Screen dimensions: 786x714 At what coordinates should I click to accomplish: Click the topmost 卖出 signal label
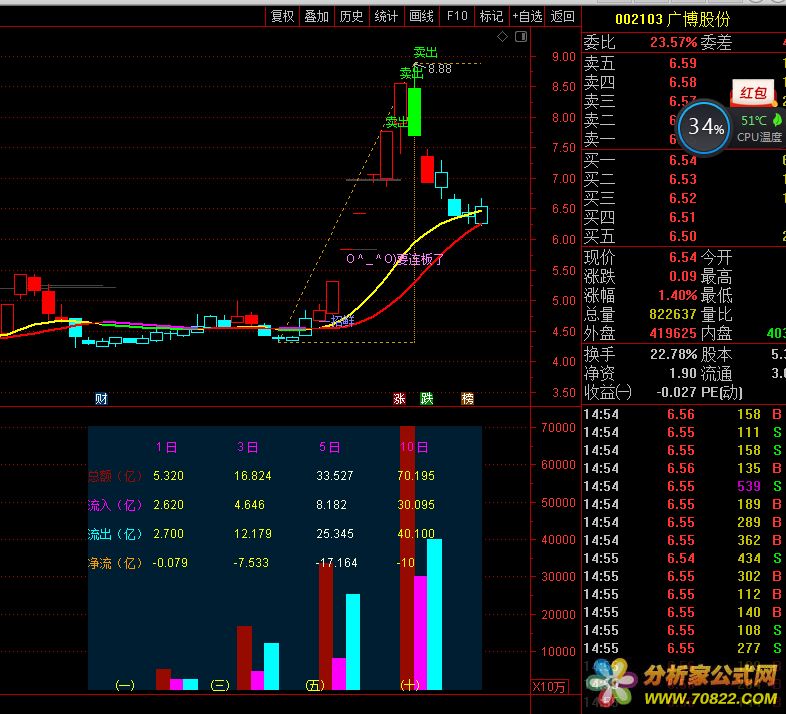click(x=426, y=52)
